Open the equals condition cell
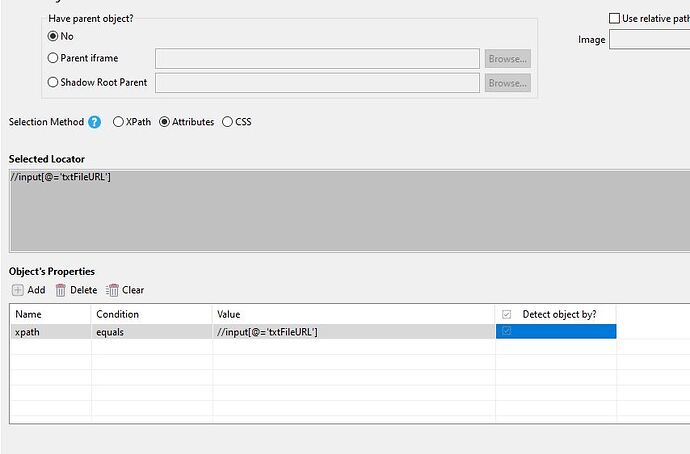This screenshot has height=454, width=690. tap(152, 332)
